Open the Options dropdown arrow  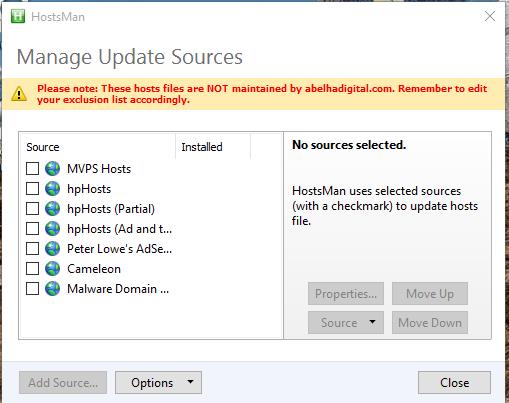190,382
